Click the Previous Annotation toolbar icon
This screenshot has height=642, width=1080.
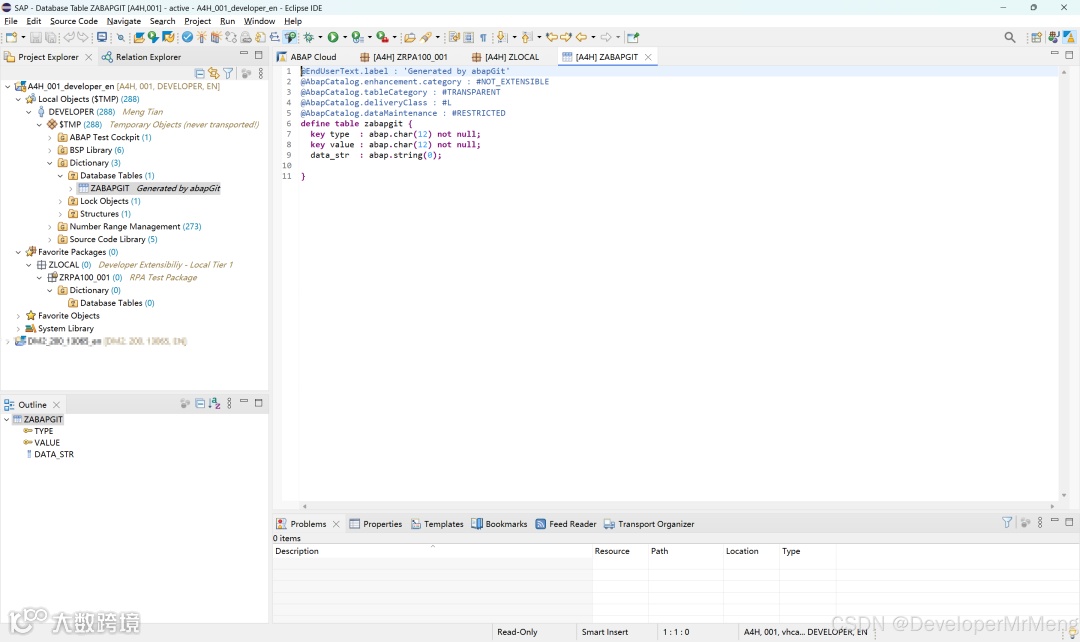526,37
